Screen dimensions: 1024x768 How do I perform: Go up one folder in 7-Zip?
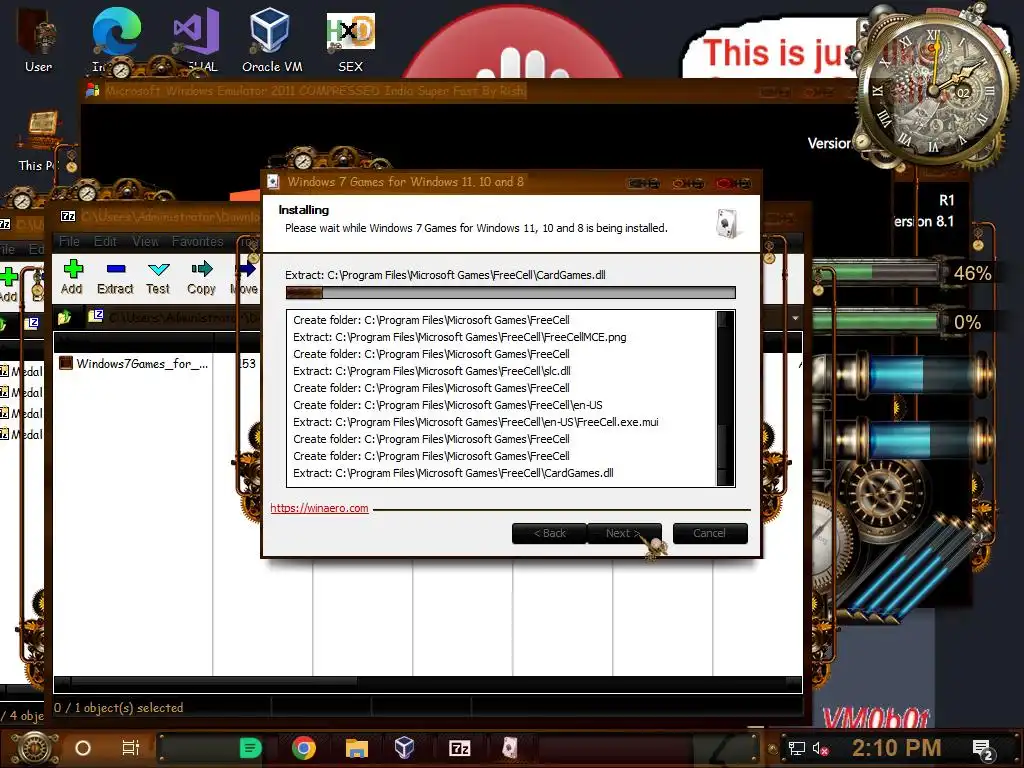click(x=65, y=318)
